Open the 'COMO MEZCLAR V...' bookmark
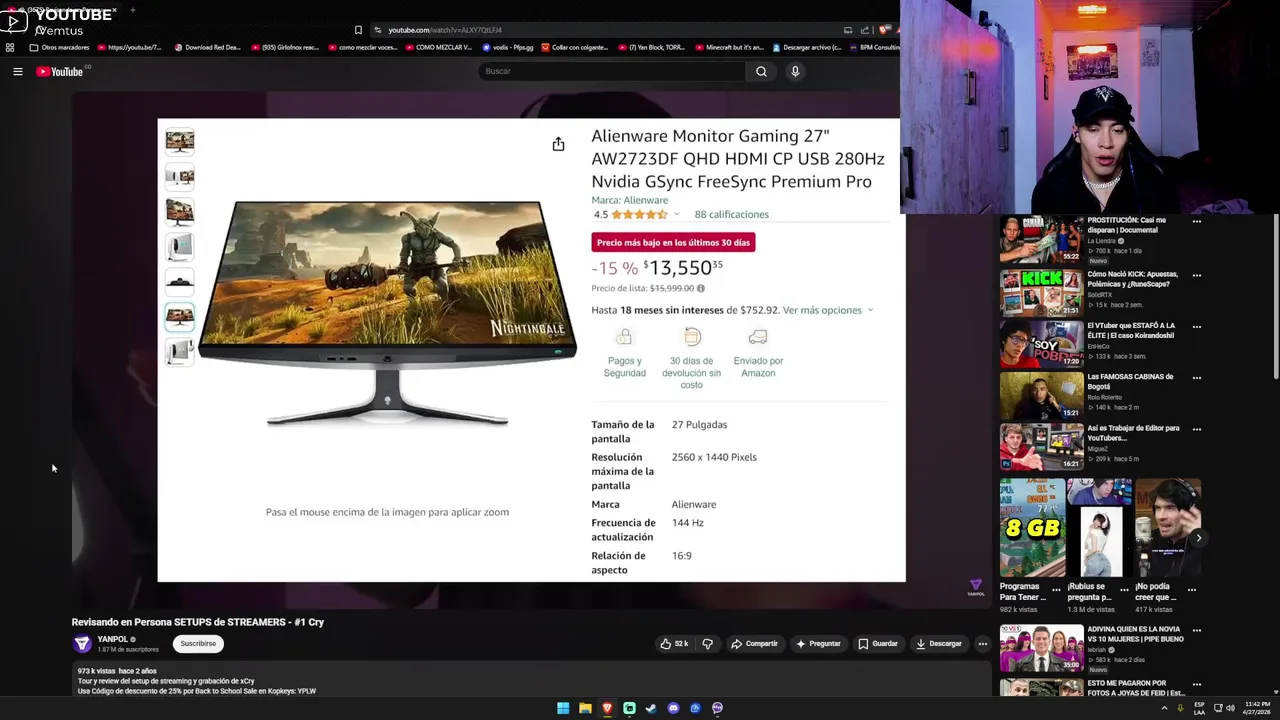This screenshot has width=1280, height=720. (x=438, y=47)
